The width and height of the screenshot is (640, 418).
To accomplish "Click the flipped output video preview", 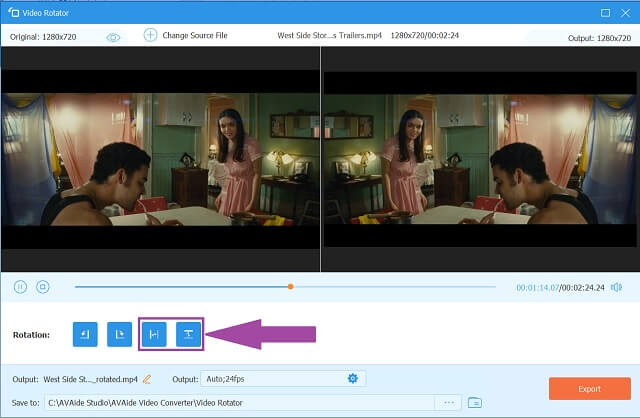I will pyautogui.click(x=480, y=159).
